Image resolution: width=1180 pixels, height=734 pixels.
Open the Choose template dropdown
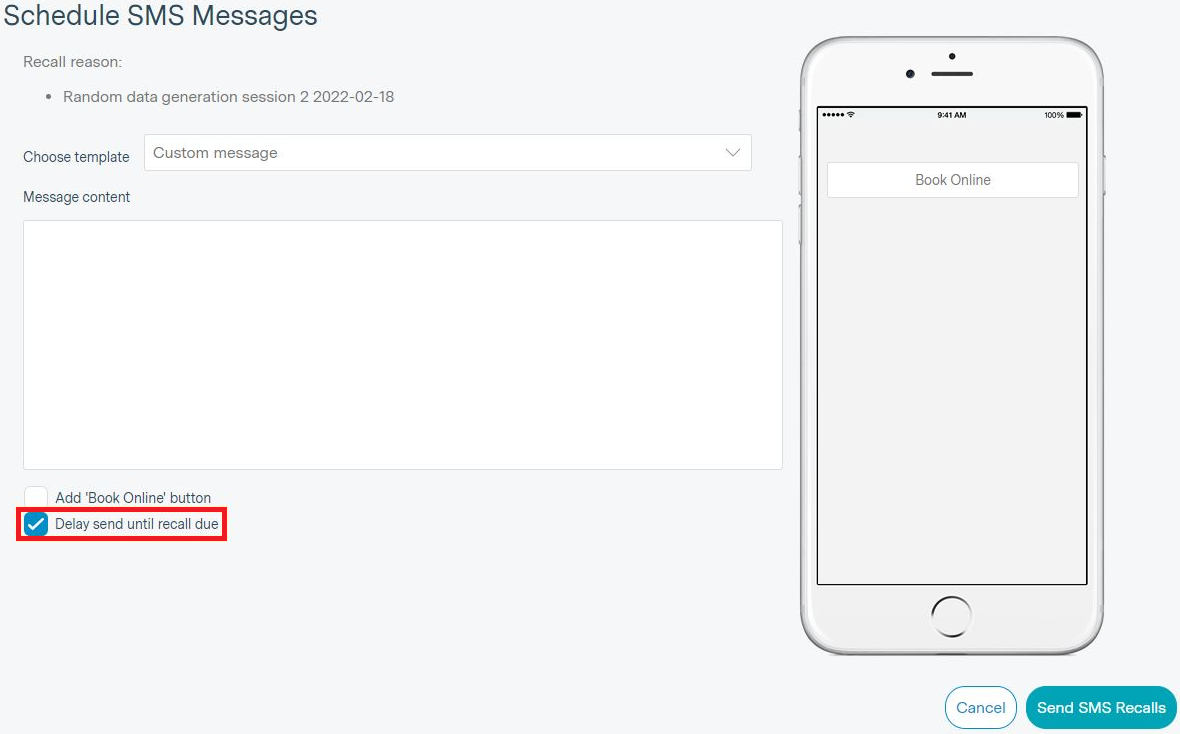point(448,153)
